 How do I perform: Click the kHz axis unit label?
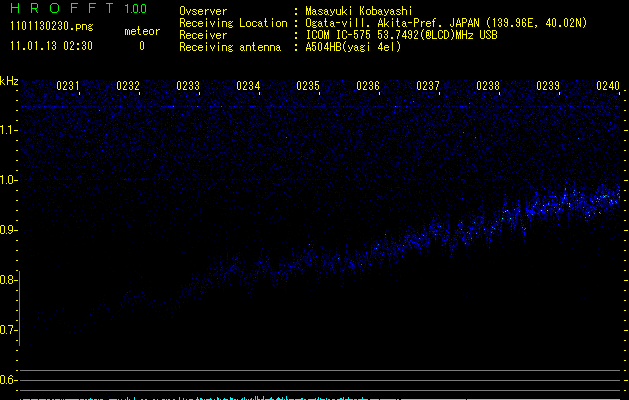point(9,81)
